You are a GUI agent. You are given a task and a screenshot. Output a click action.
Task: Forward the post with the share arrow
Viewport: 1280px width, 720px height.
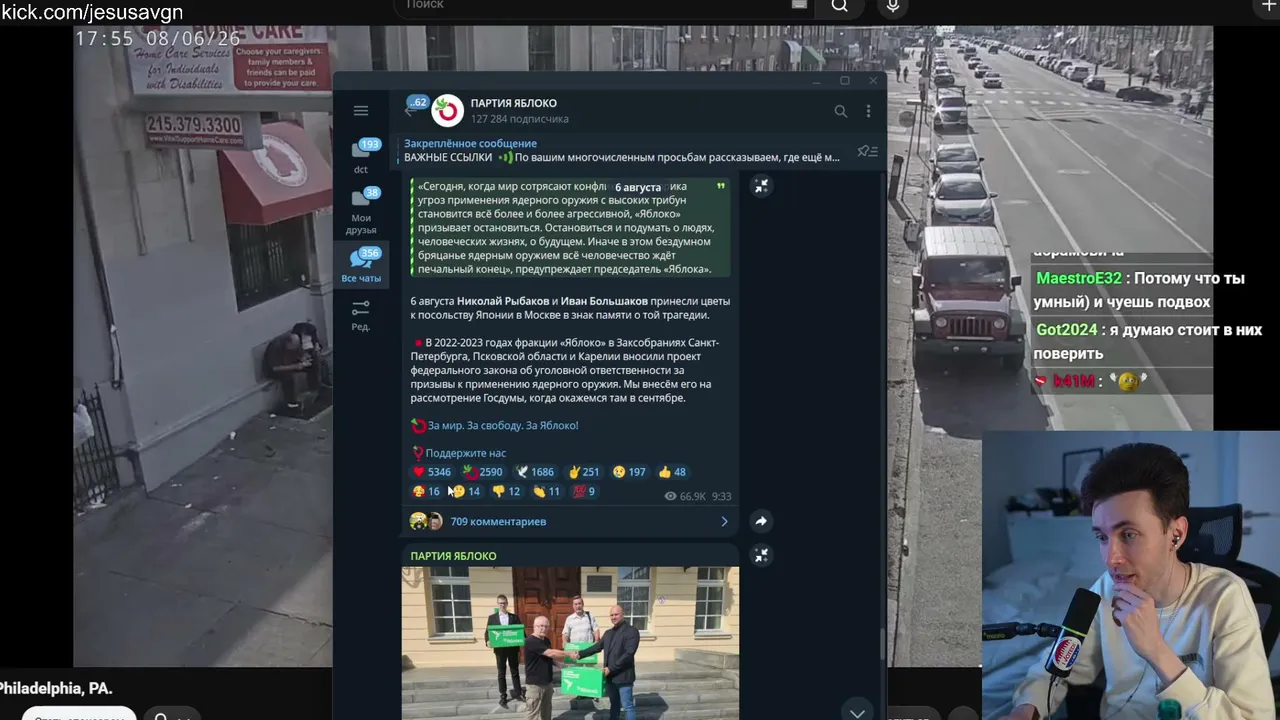761,521
